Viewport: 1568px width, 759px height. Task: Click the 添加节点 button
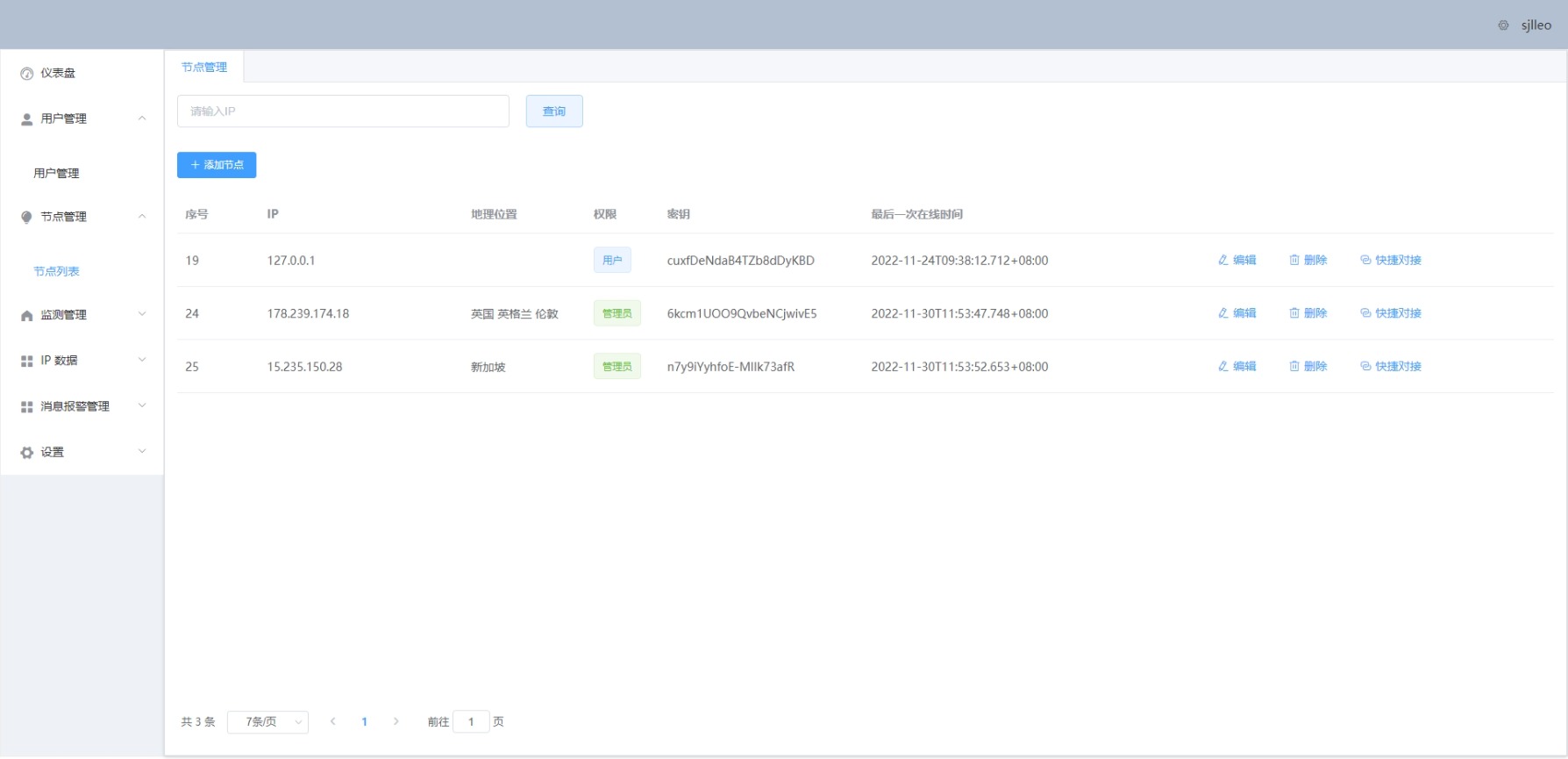coord(217,165)
